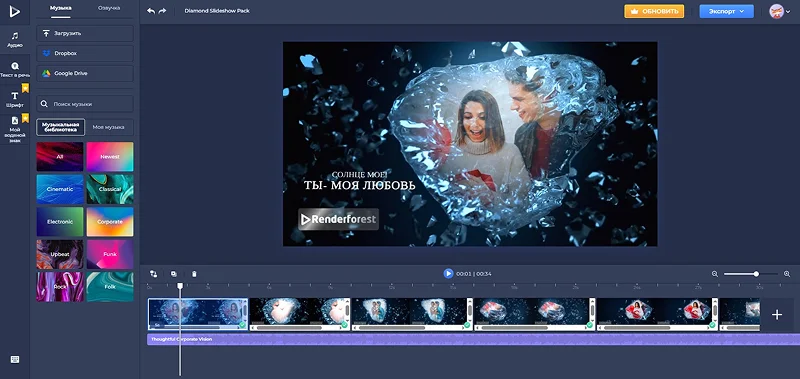Open the Аудио sidebar section
The height and width of the screenshot is (379, 800).
click(15, 40)
